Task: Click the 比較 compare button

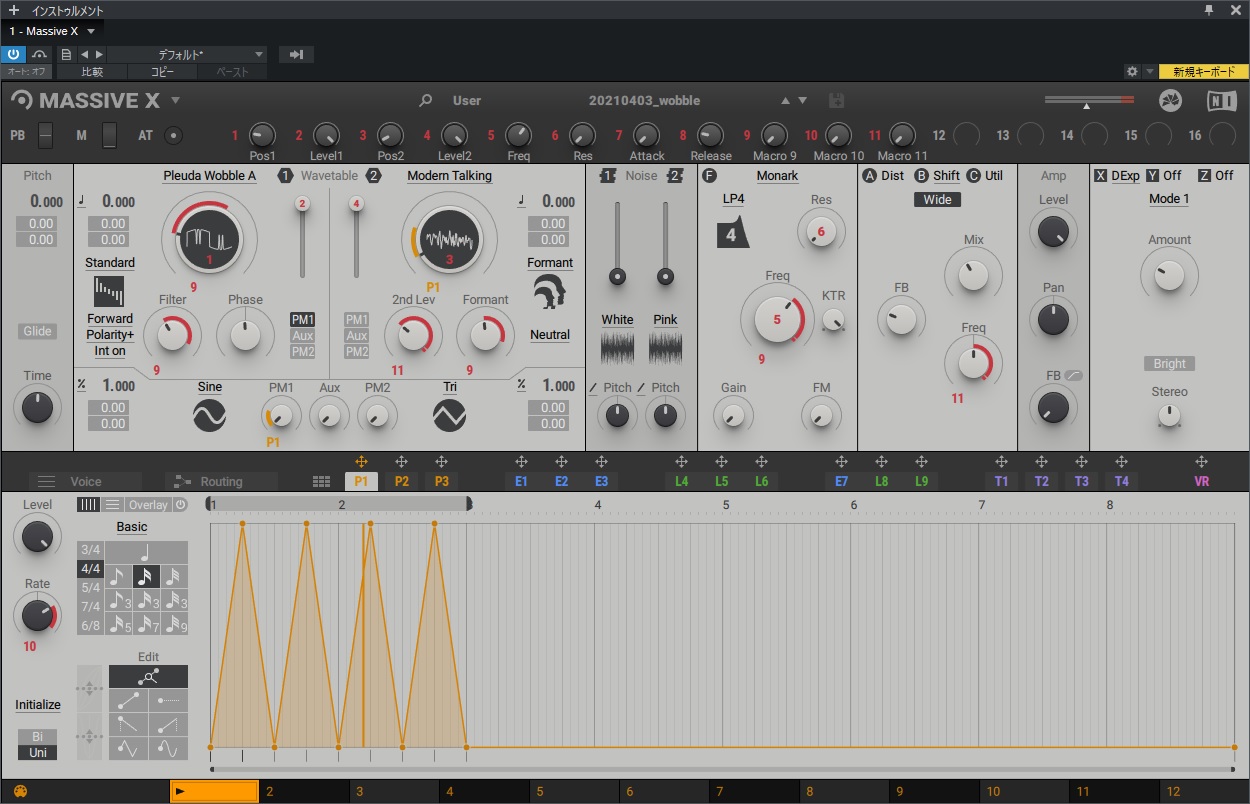Action: tap(92, 72)
